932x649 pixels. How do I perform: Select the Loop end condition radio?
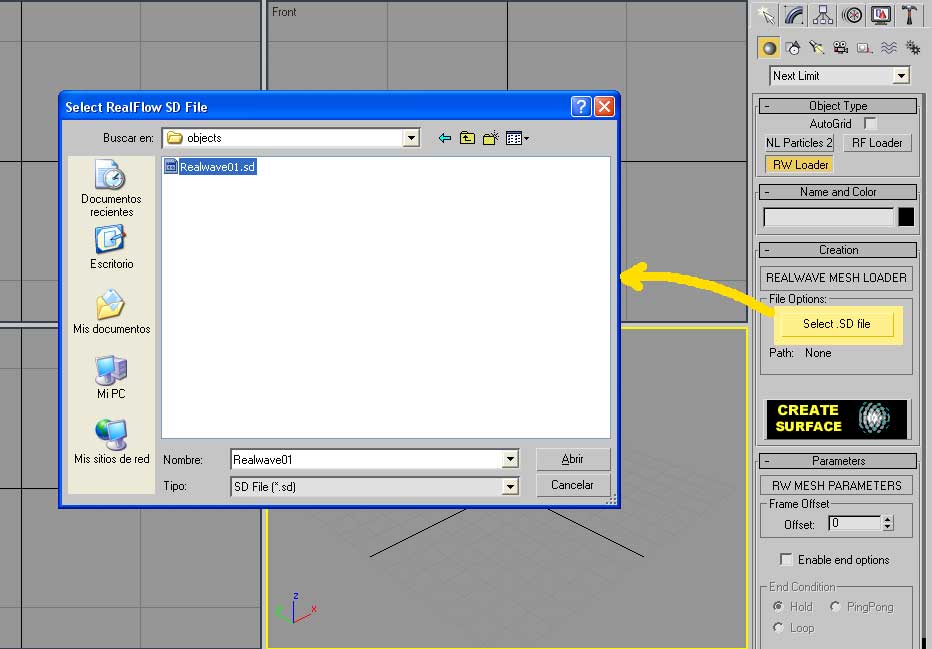(777, 628)
